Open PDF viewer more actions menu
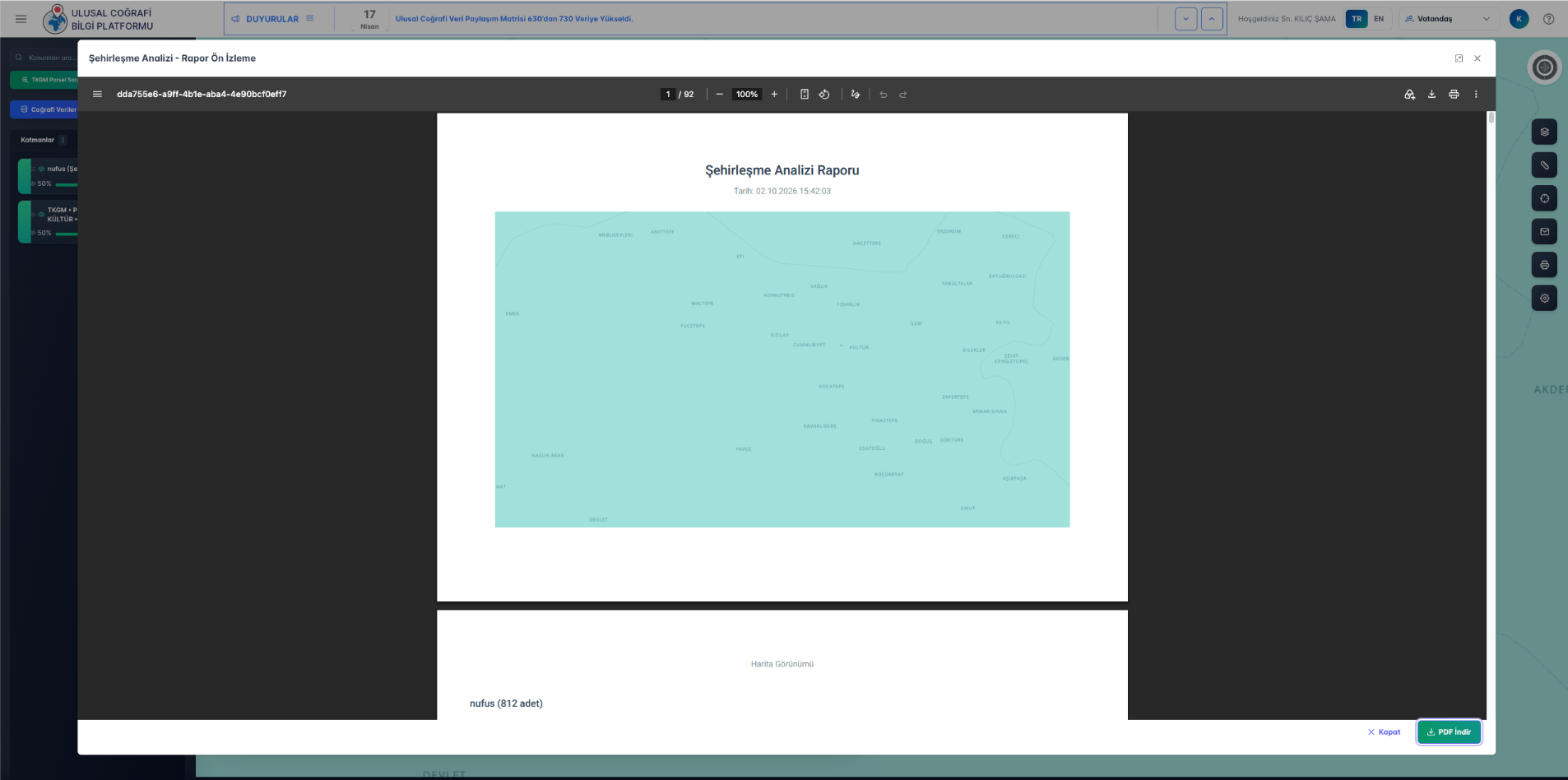The height and width of the screenshot is (780, 1568). coord(1476,94)
